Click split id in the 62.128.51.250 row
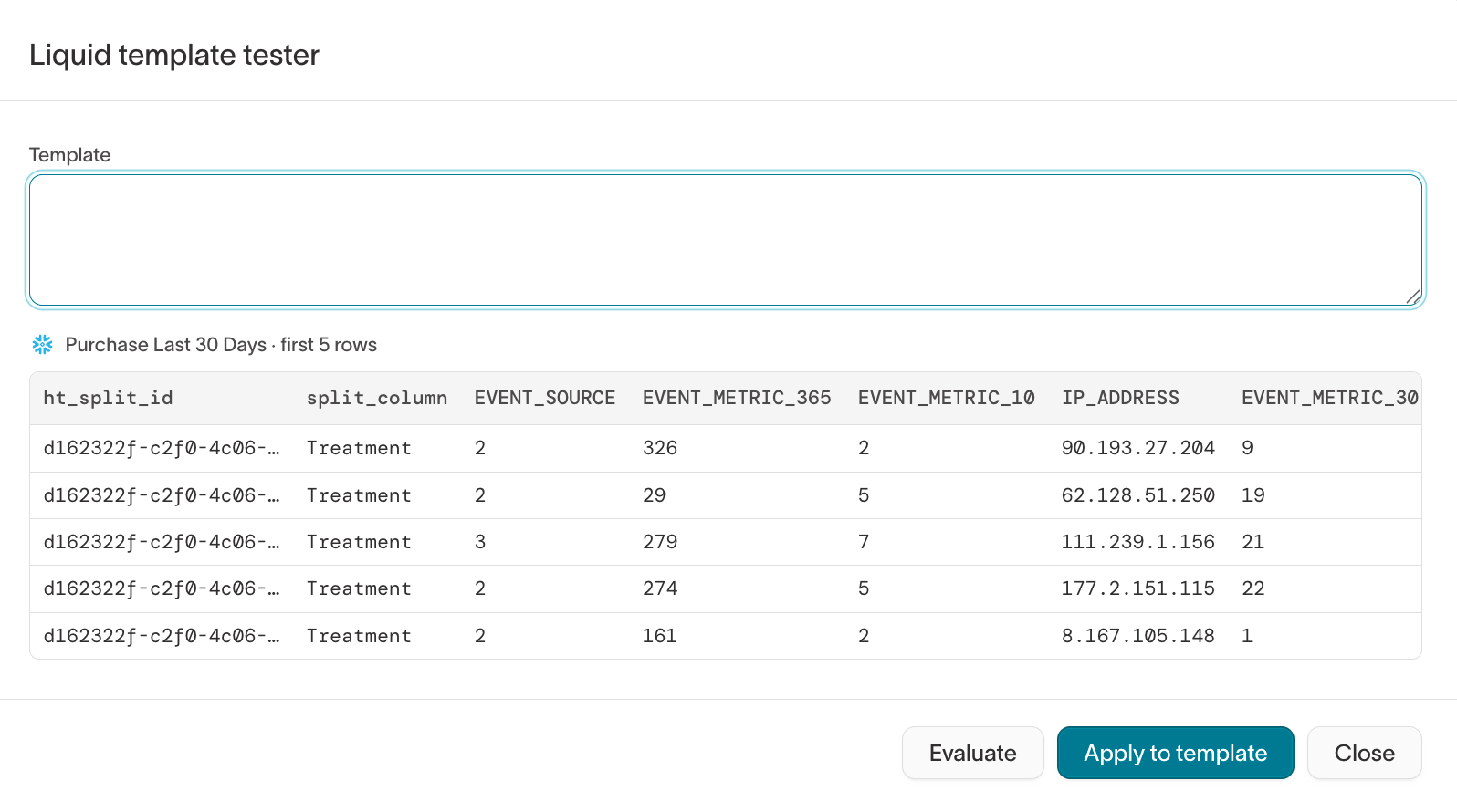The width and height of the screenshot is (1457, 812). [x=162, y=495]
